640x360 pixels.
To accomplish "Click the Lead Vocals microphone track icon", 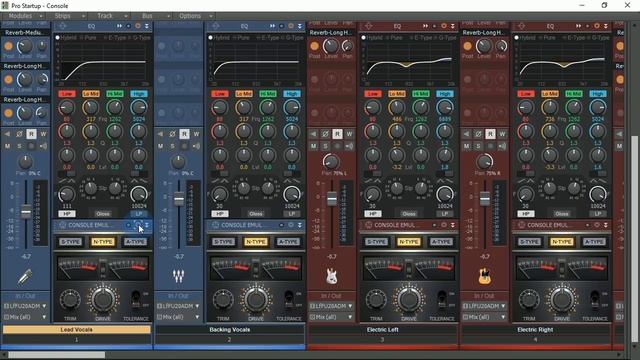I will coord(24,277).
